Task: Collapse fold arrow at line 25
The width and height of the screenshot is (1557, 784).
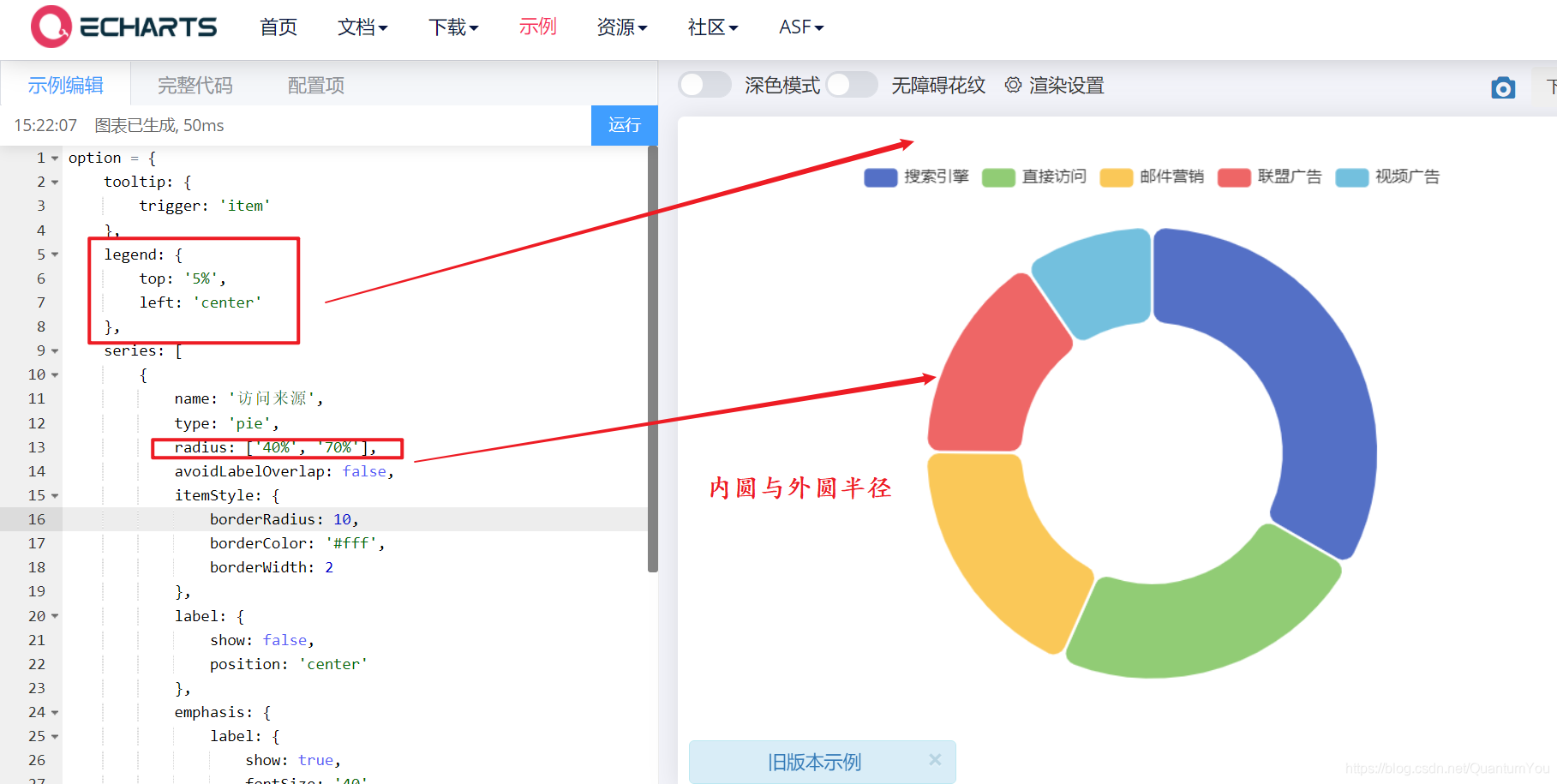Action: click(x=55, y=737)
